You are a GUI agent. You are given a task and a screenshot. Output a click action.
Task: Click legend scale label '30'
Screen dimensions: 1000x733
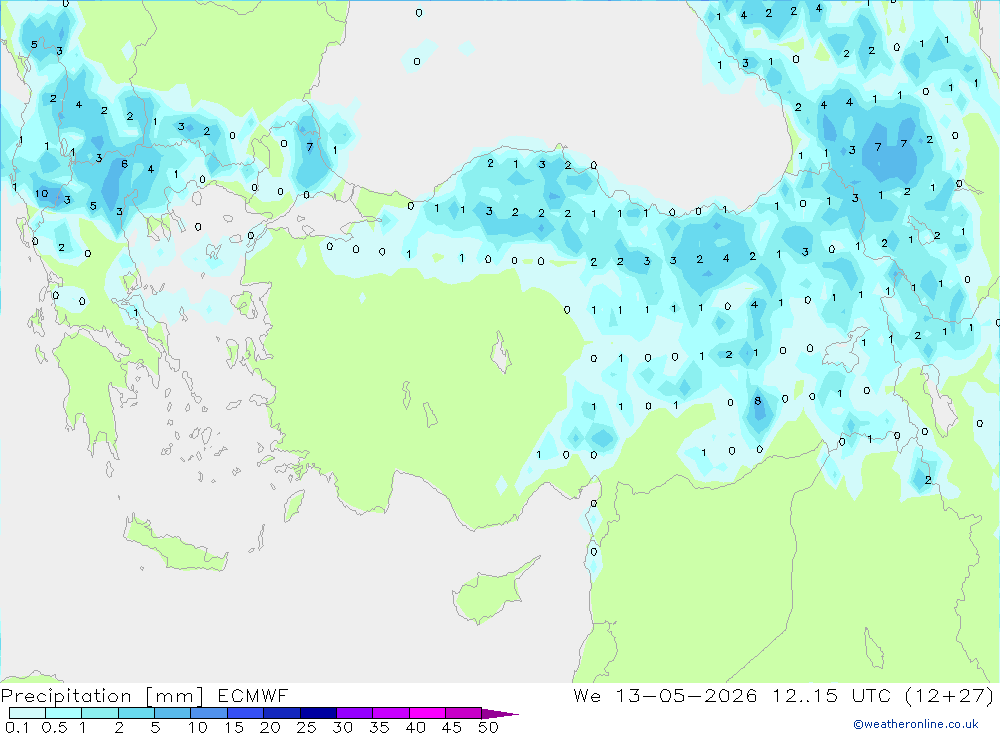pyautogui.click(x=343, y=727)
